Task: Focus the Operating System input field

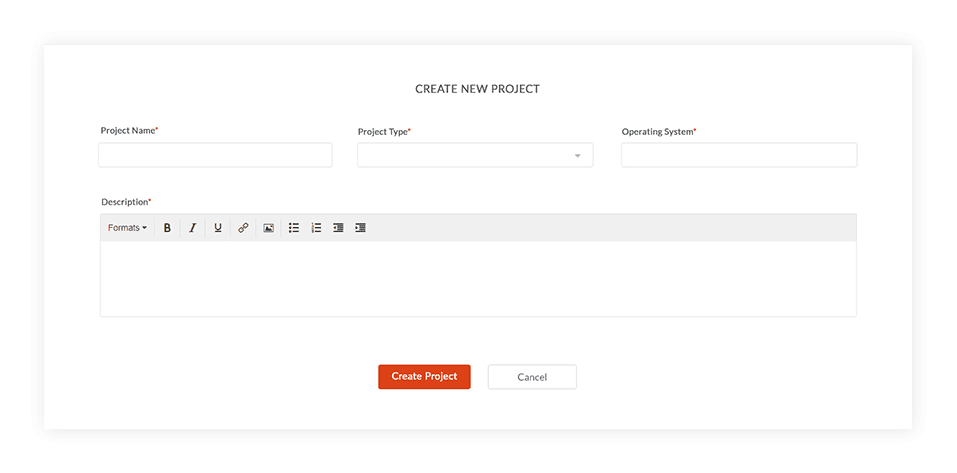Action: click(739, 155)
